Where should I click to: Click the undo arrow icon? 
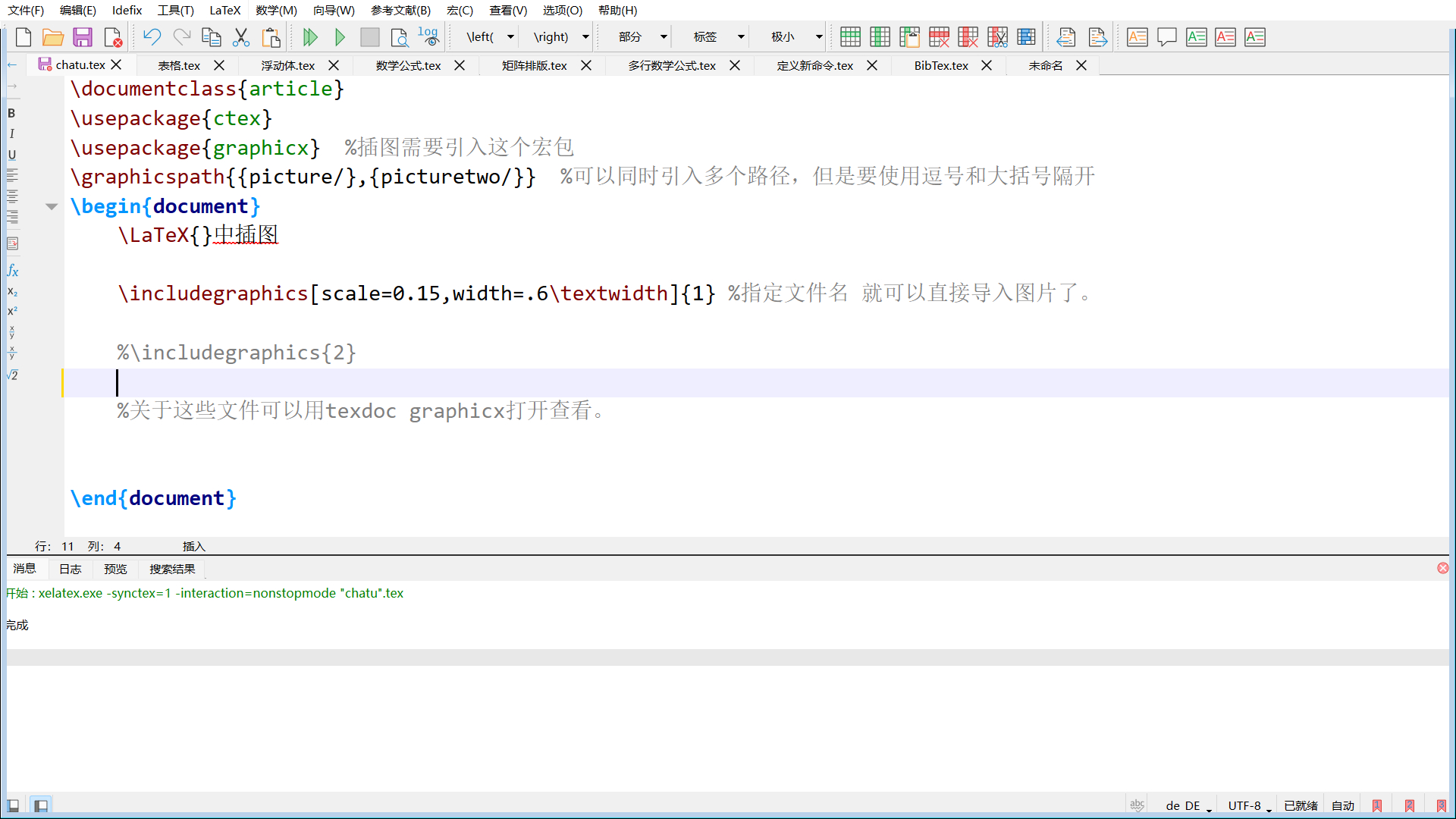coord(152,37)
